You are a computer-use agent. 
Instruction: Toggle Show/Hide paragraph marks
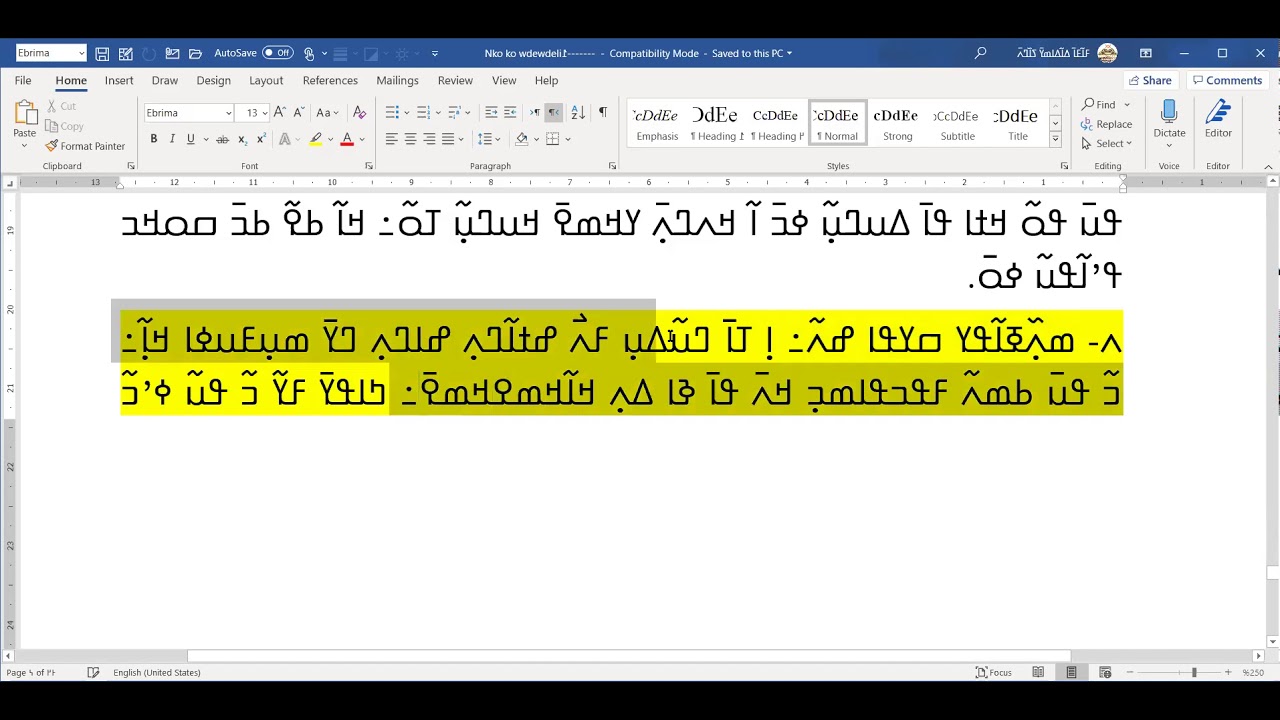click(x=602, y=113)
